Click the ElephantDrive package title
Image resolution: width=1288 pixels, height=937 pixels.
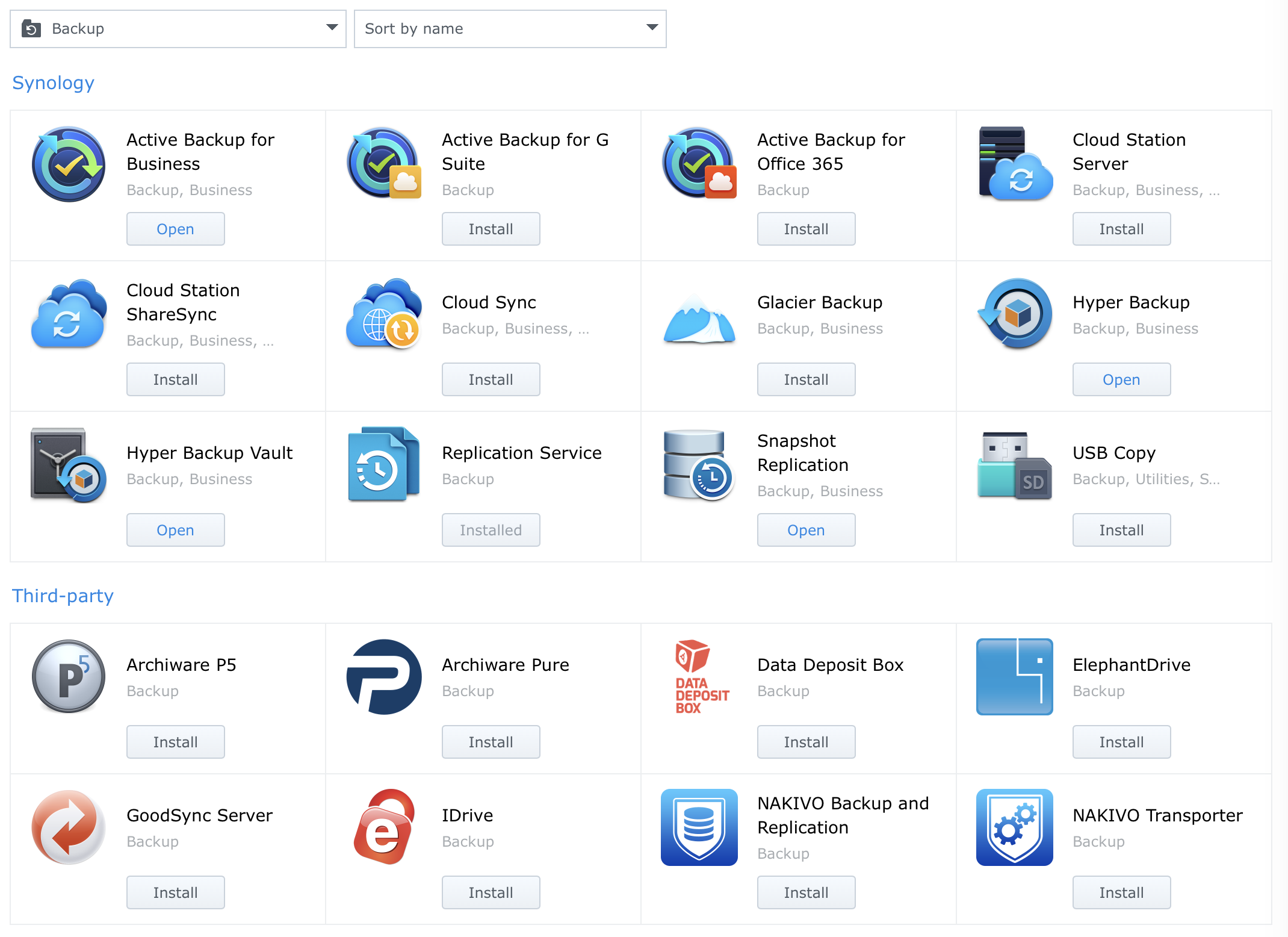click(1132, 665)
